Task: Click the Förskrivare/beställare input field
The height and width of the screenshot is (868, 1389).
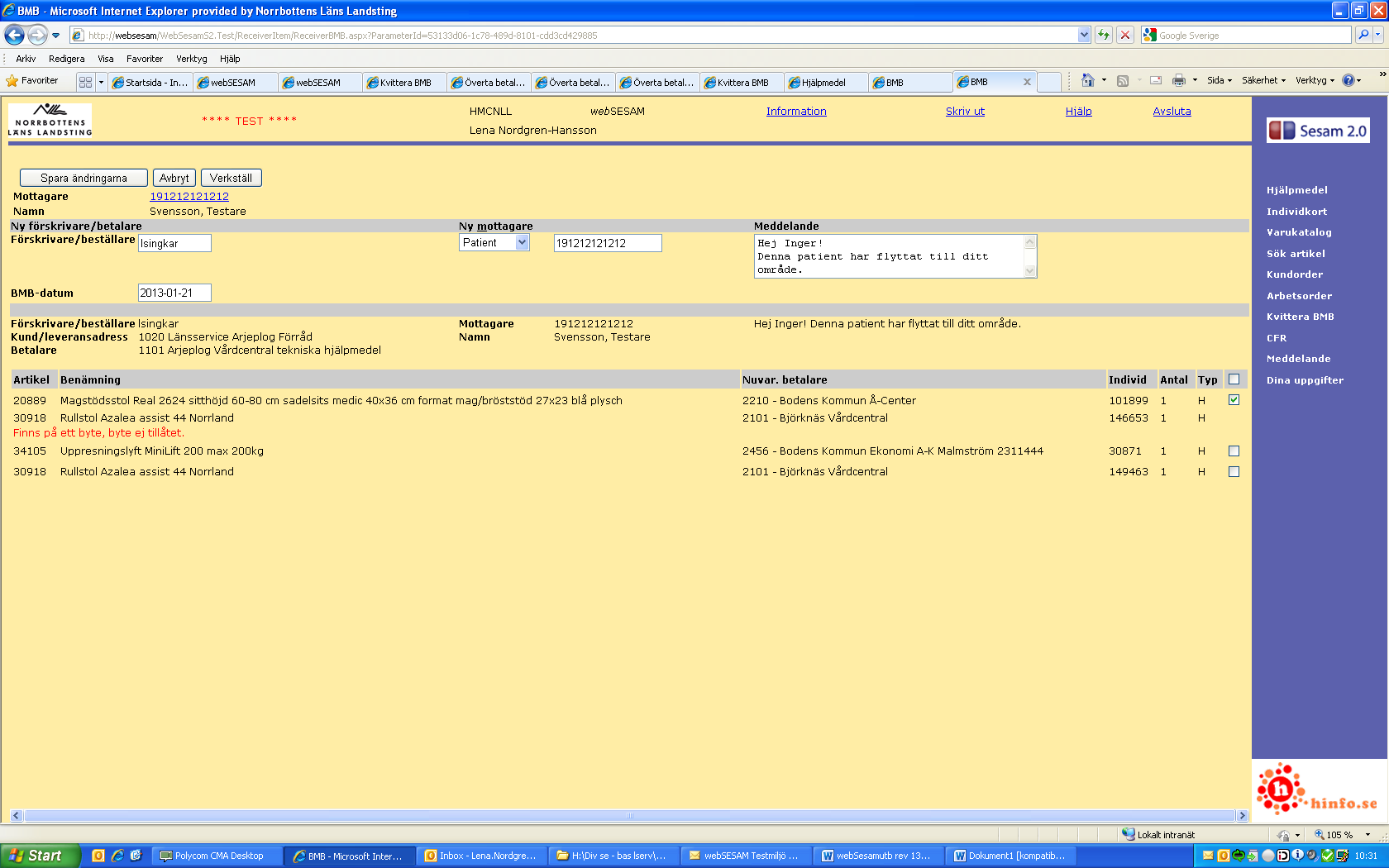Action: pyautogui.click(x=174, y=243)
